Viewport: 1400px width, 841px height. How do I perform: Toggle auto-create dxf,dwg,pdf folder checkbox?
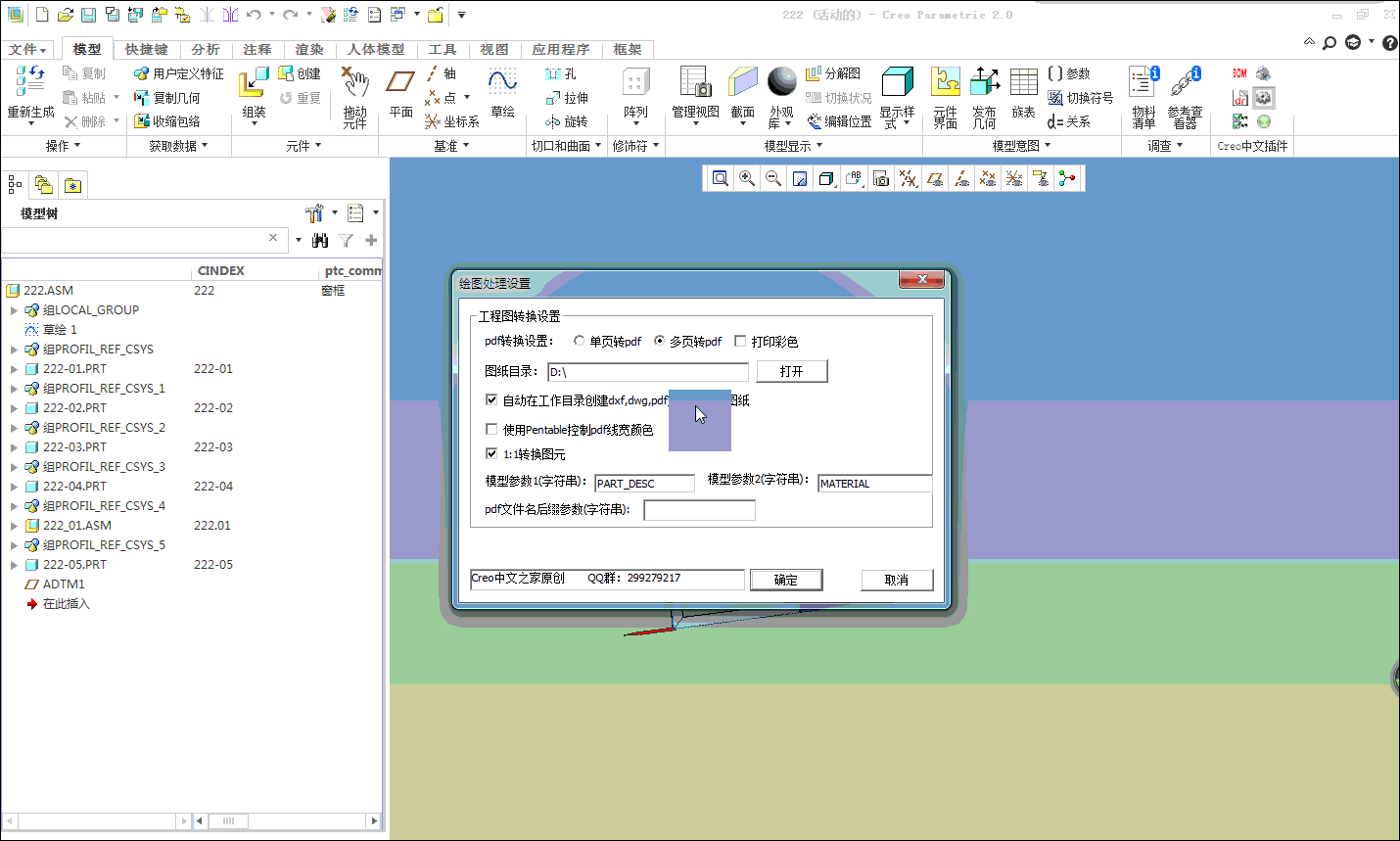click(491, 399)
